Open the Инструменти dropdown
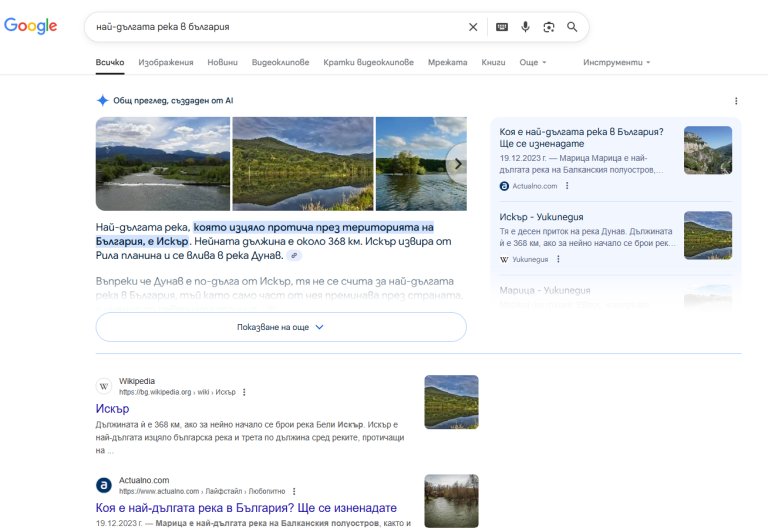768x529 pixels. 616,62
